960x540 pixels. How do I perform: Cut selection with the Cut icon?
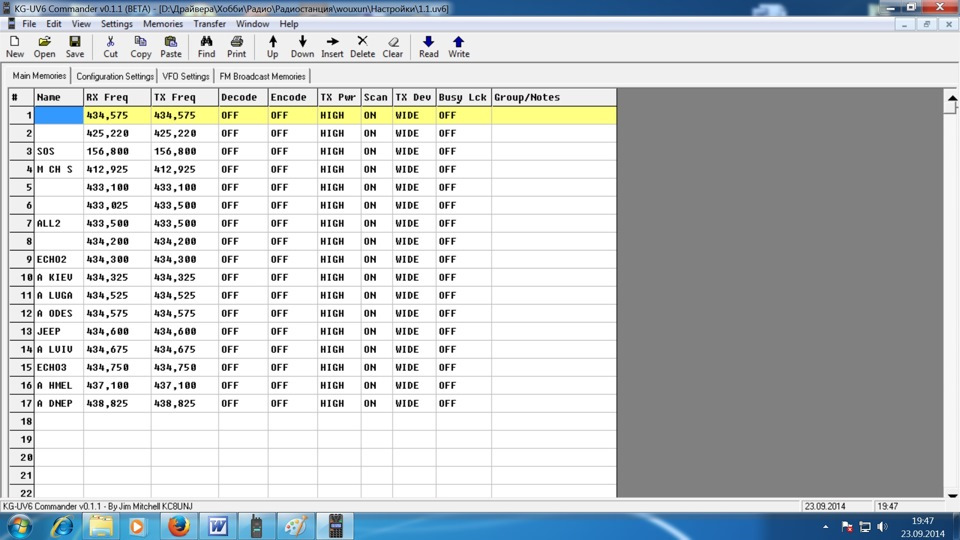point(110,47)
